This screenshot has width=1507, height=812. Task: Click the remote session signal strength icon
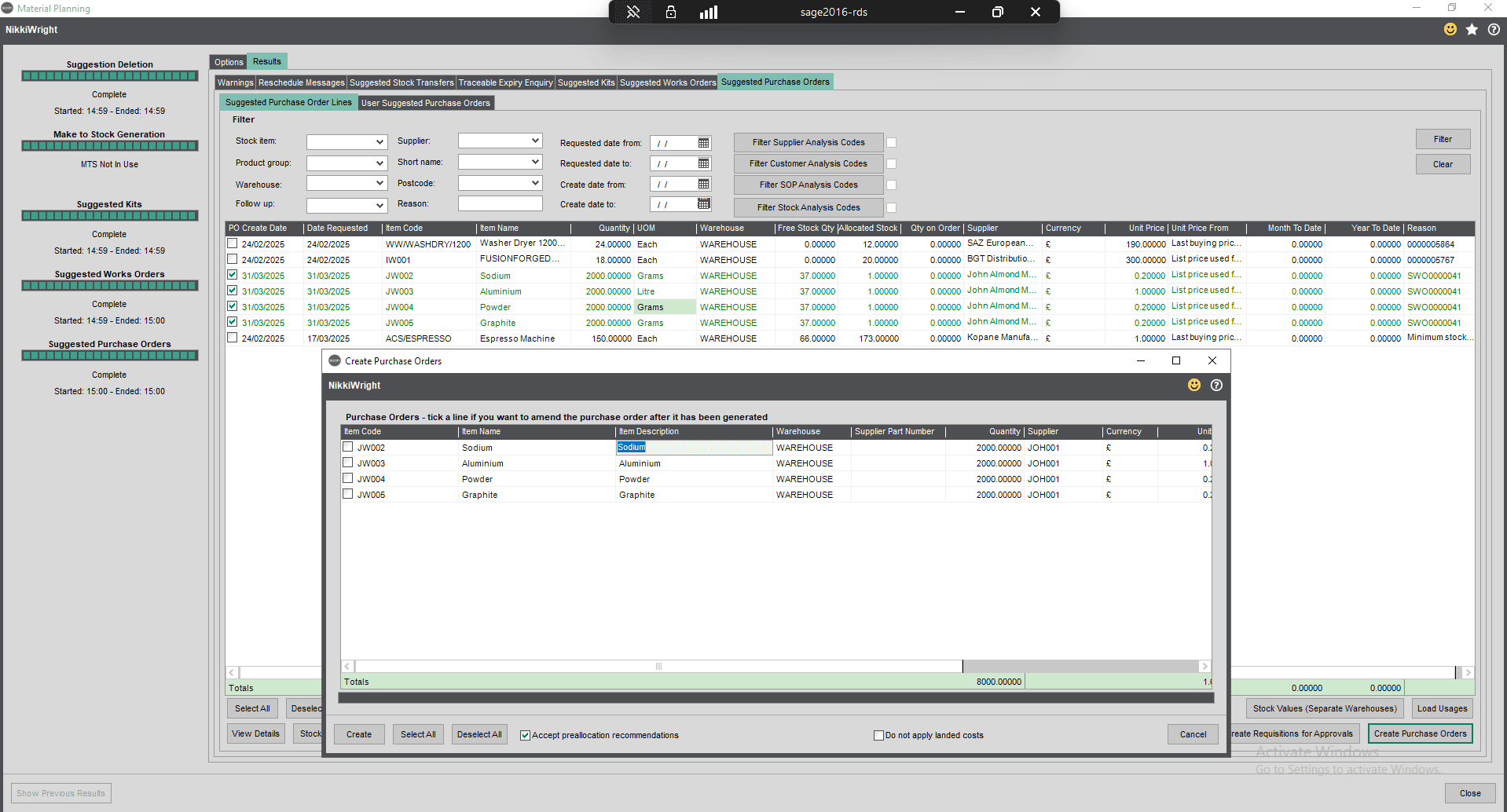pos(709,12)
